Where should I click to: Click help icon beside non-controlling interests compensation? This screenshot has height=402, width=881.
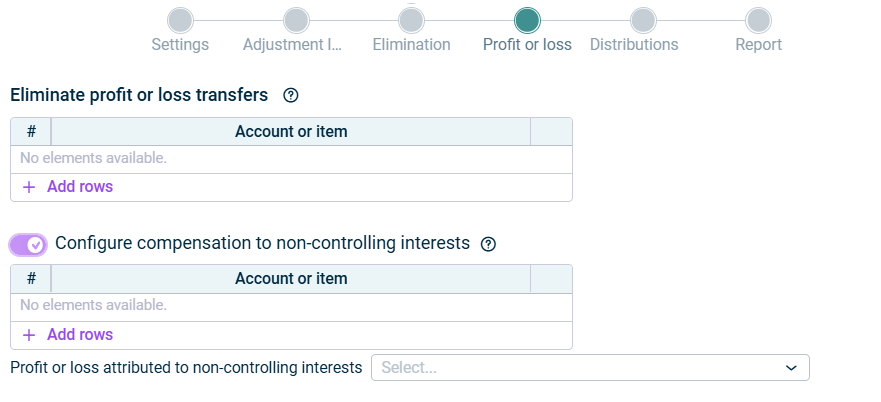click(488, 244)
